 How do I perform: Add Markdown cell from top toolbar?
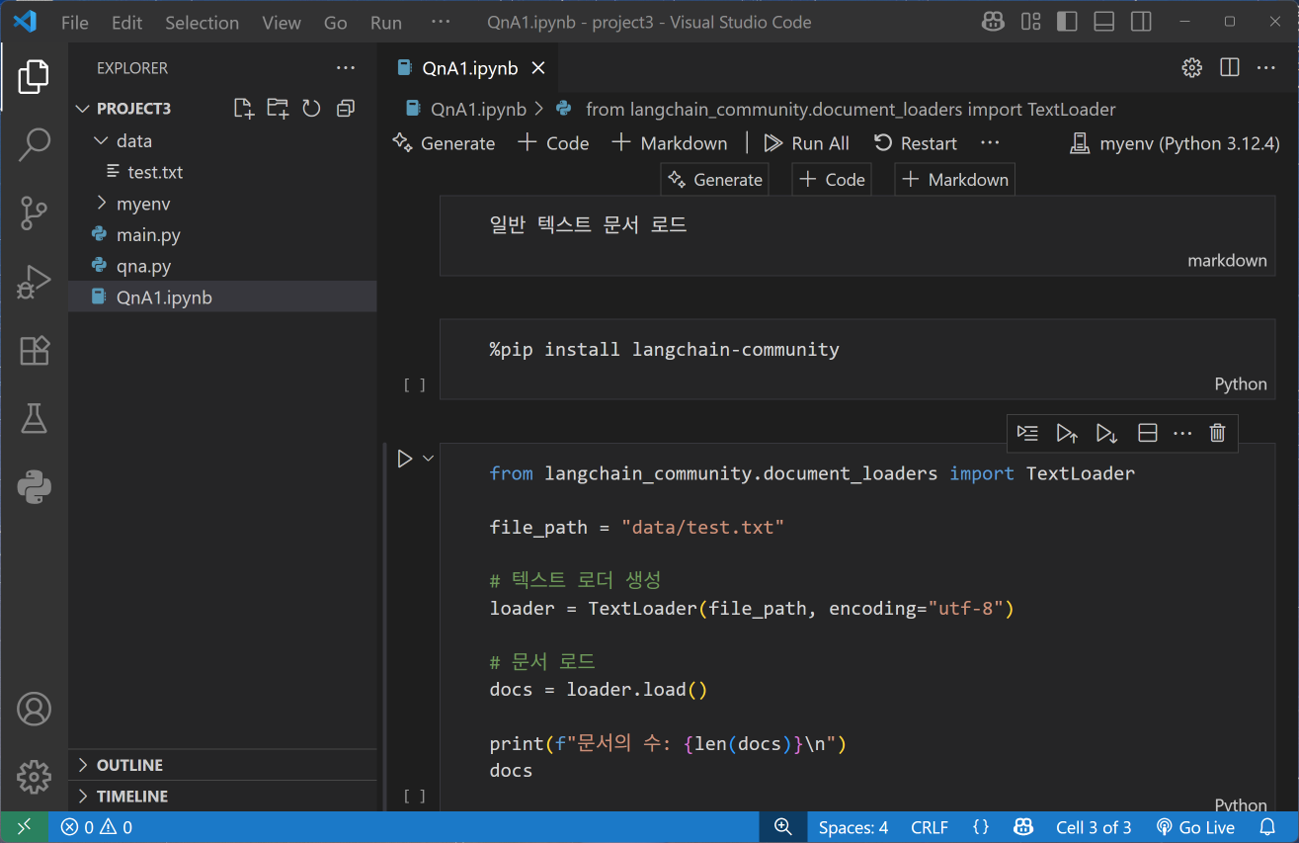point(669,143)
